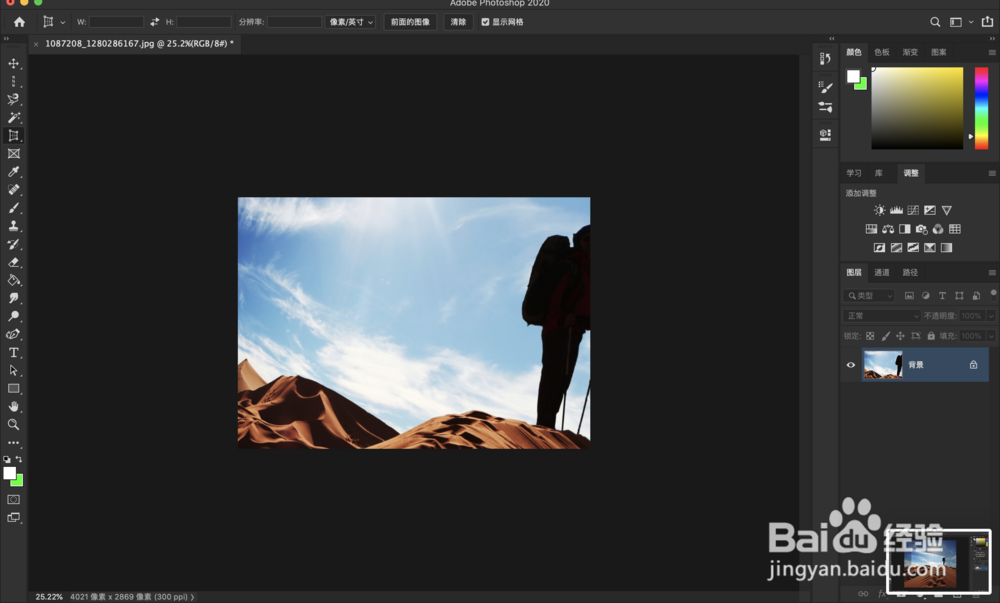
Task: Add a Photo Filter adjustment
Action: (x=922, y=229)
